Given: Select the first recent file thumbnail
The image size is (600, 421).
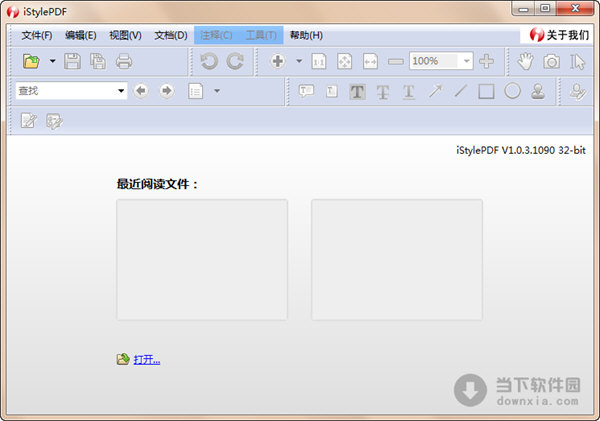Looking at the screenshot, I should click(x=202, y=259).
